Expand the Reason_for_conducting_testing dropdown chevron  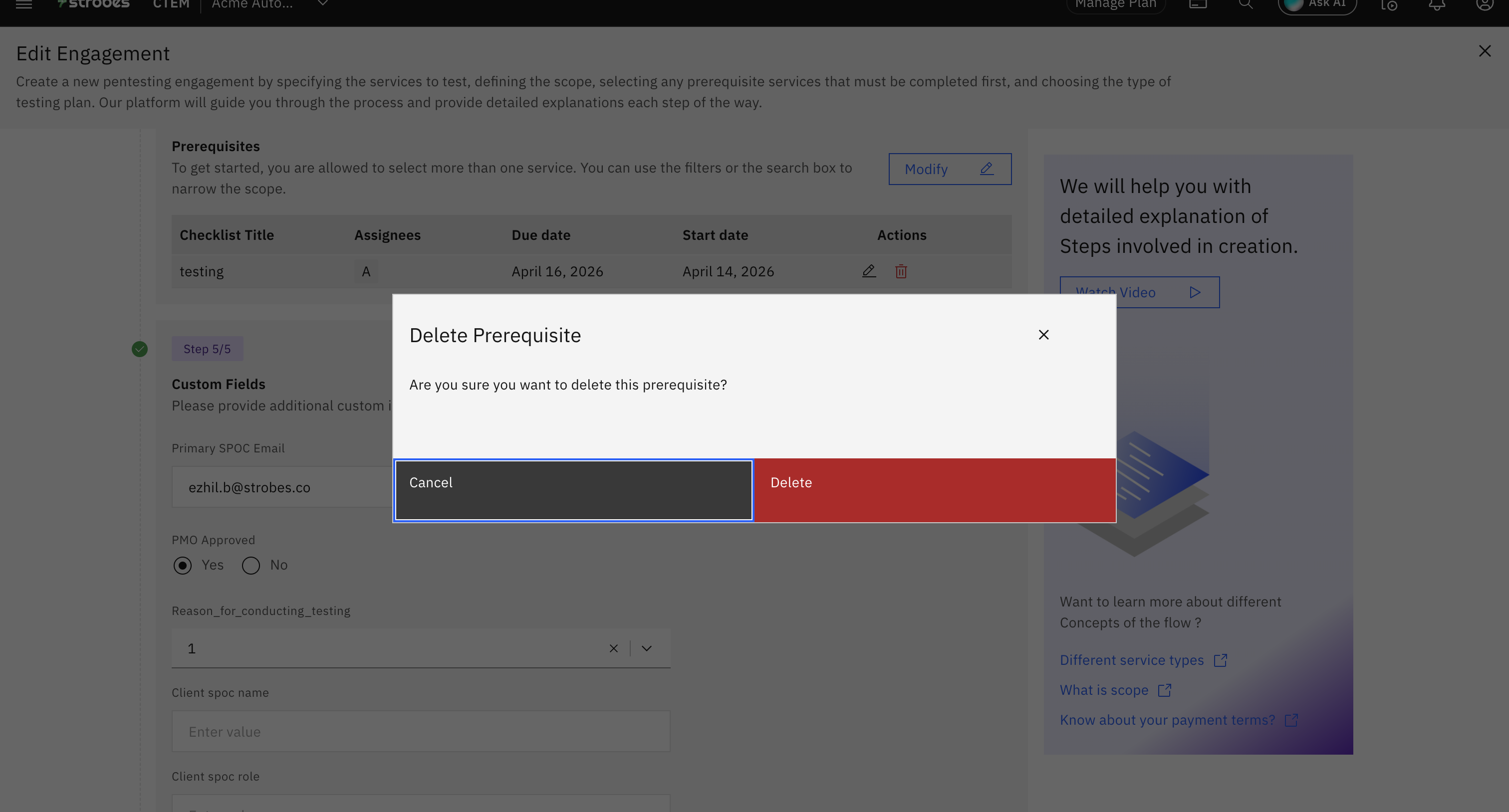646,648
